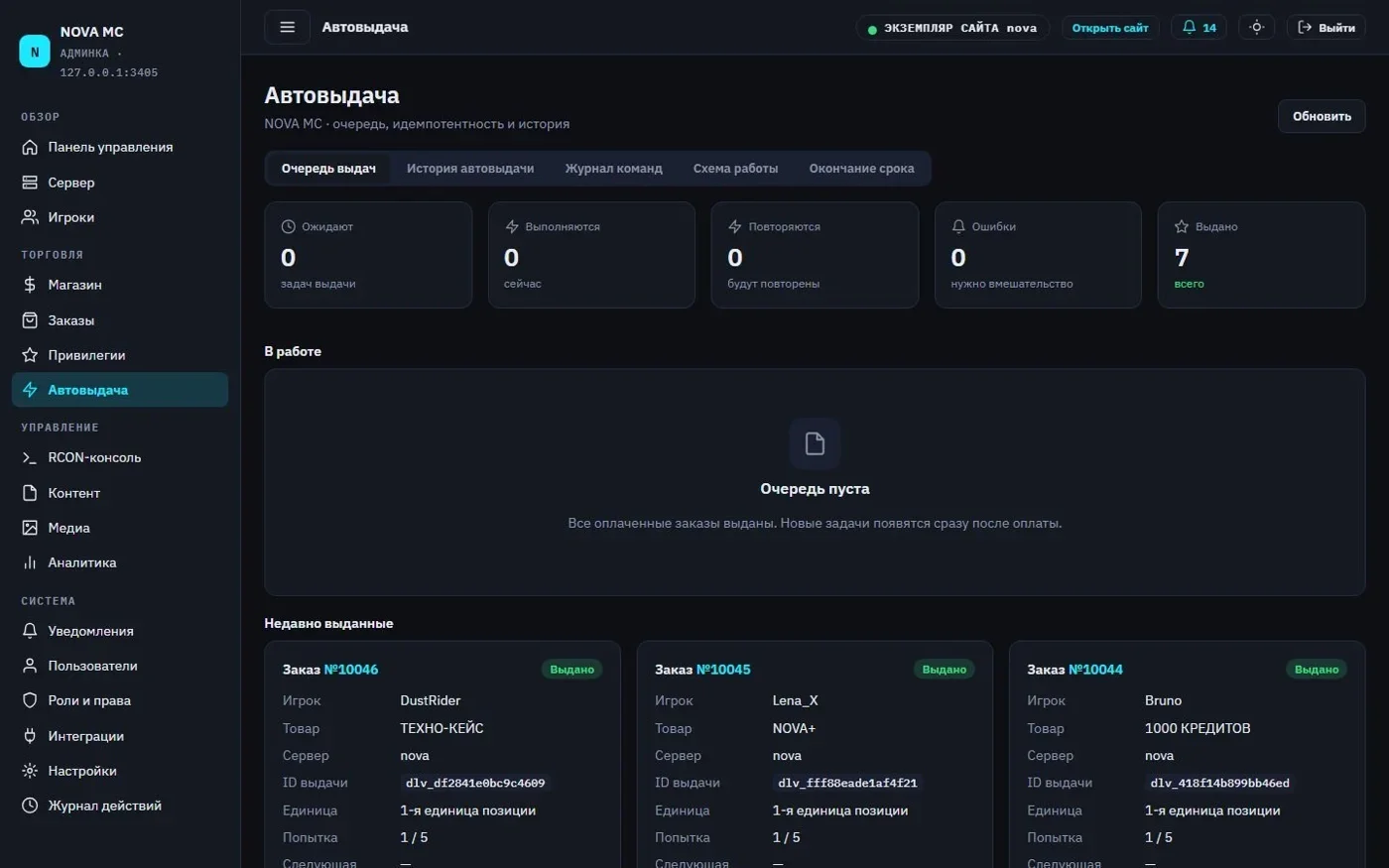Select the Окончание срока tab
1389x868 pixels.
click(861, 169)
